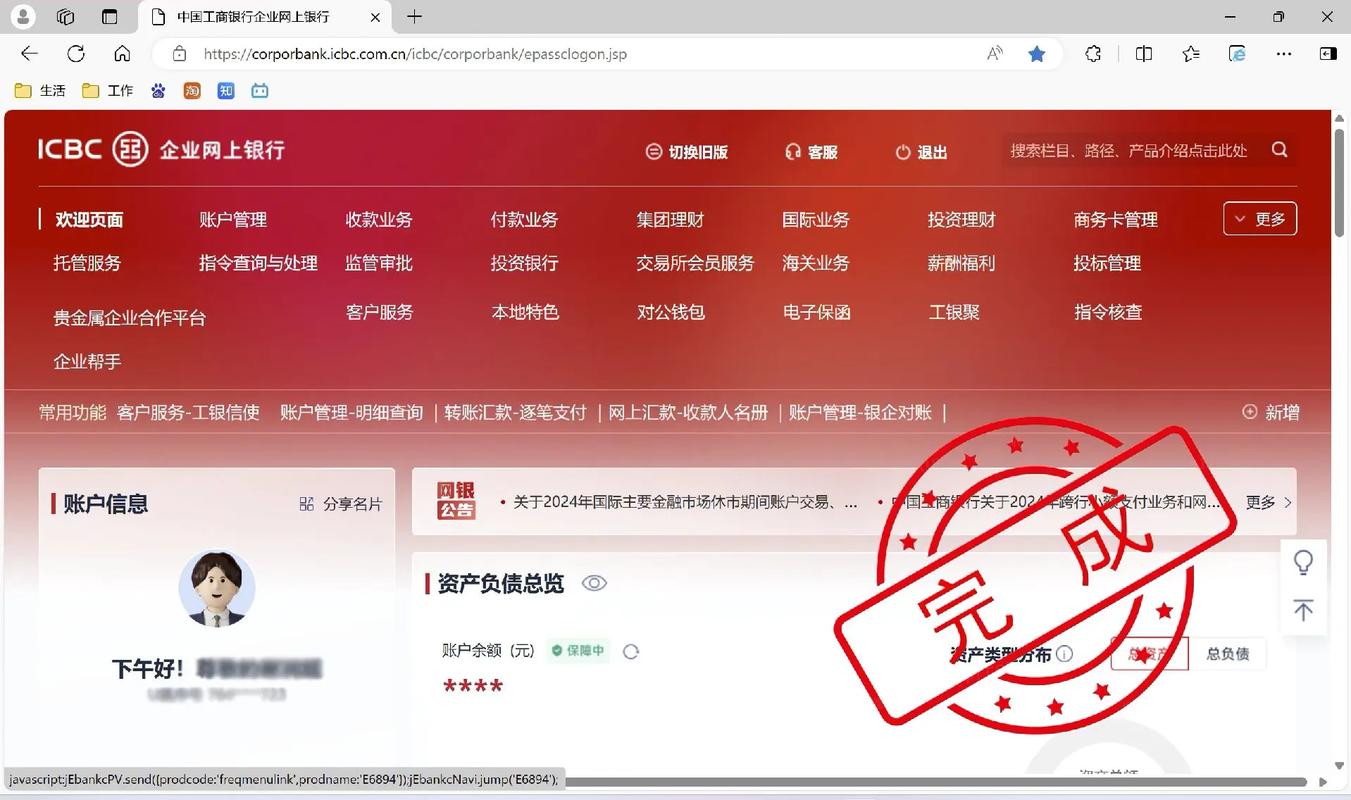Activate the read aloud icon
Viewport: 1351px width, 800px height.
point(995,54)
